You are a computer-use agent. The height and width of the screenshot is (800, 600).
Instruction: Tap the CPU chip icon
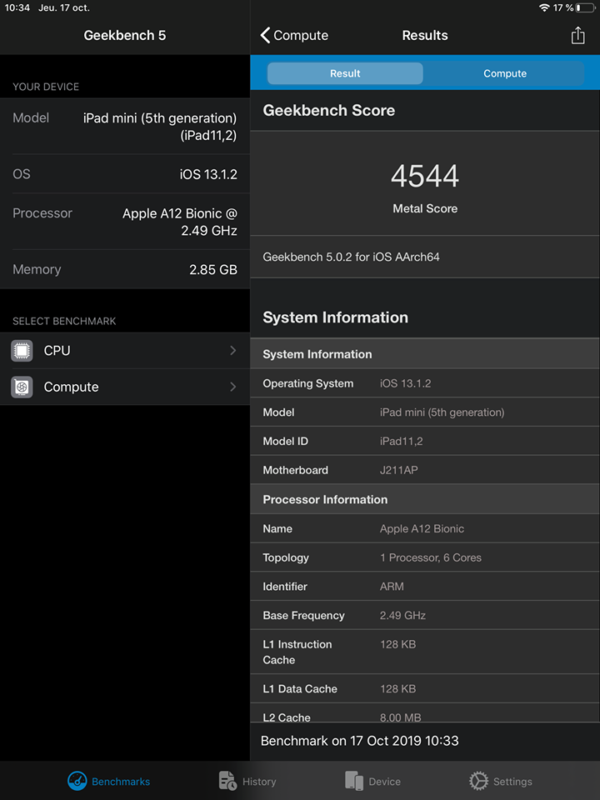point(22,351)
